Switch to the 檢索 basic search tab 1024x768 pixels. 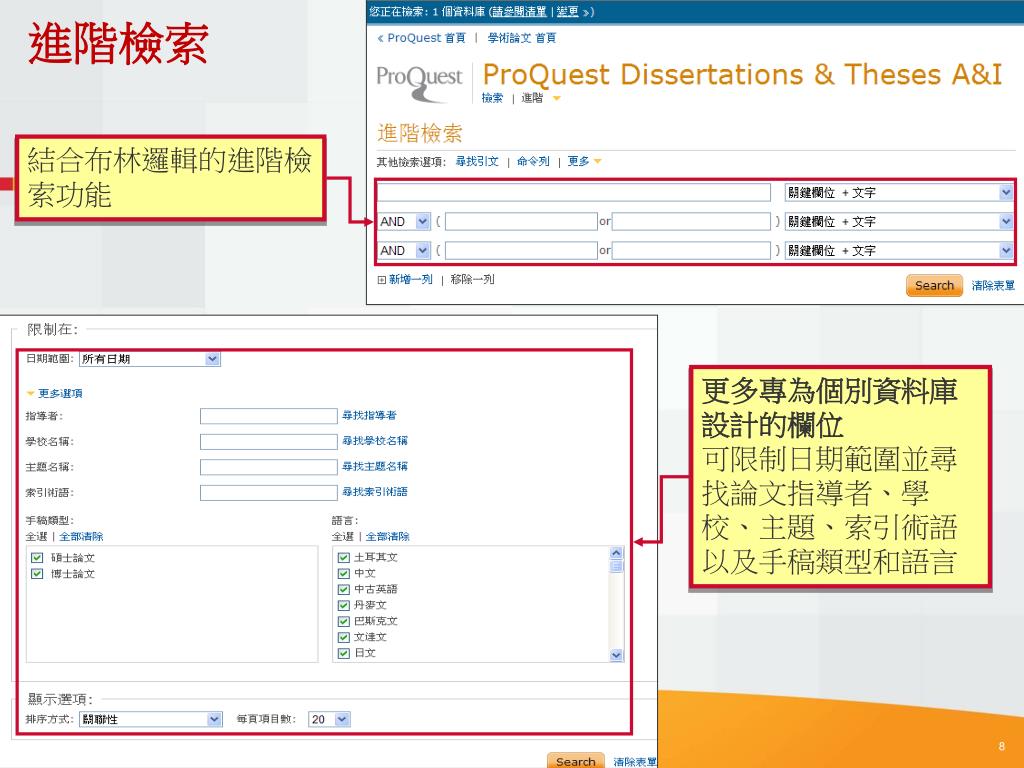coord(492,98)
